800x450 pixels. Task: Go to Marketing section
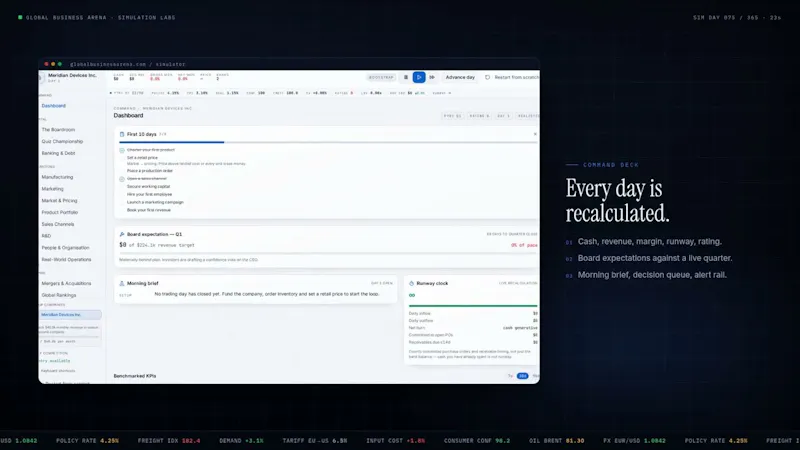tap(53, 189)
